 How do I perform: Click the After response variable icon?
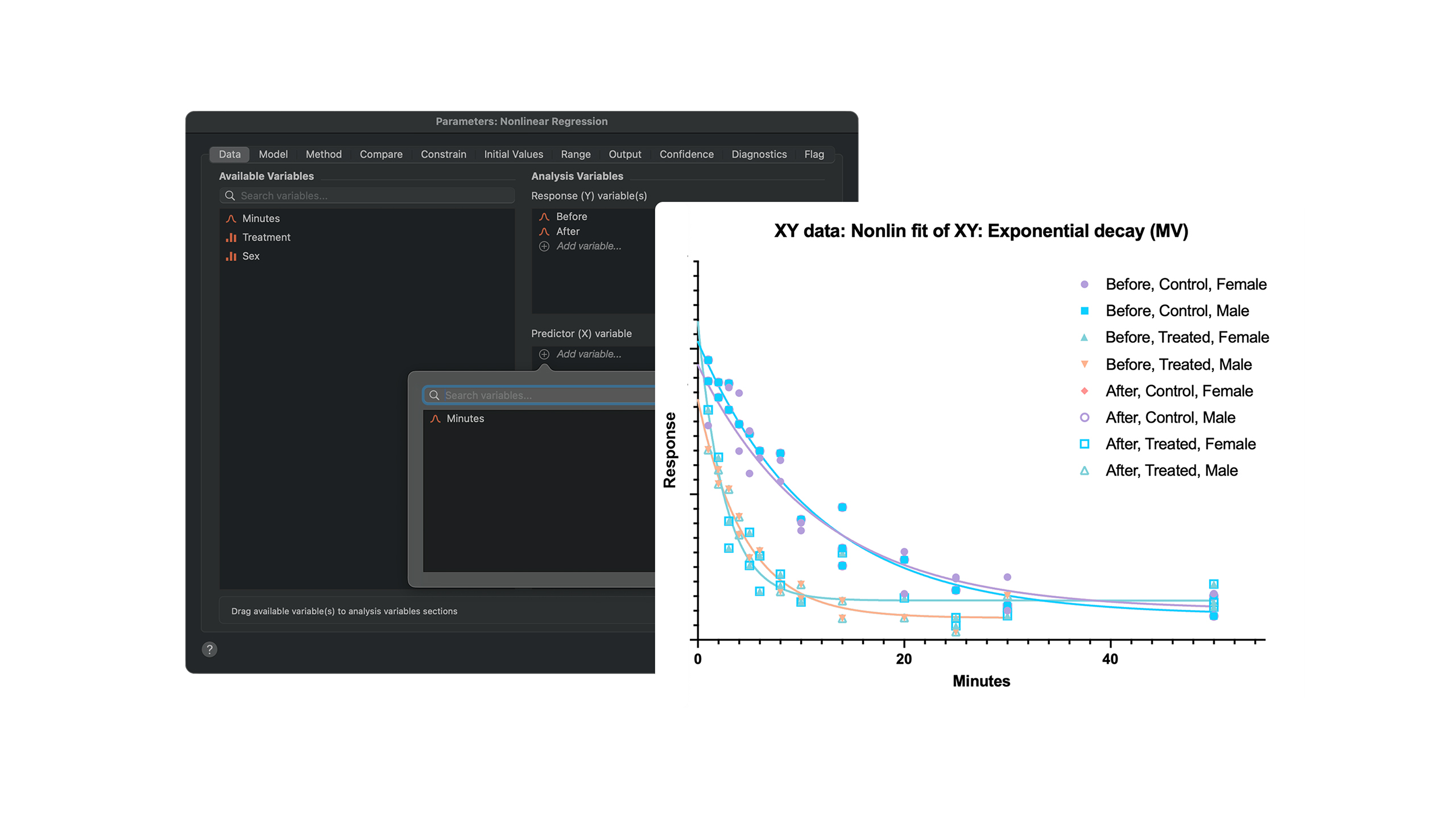[x=544, y=231]
